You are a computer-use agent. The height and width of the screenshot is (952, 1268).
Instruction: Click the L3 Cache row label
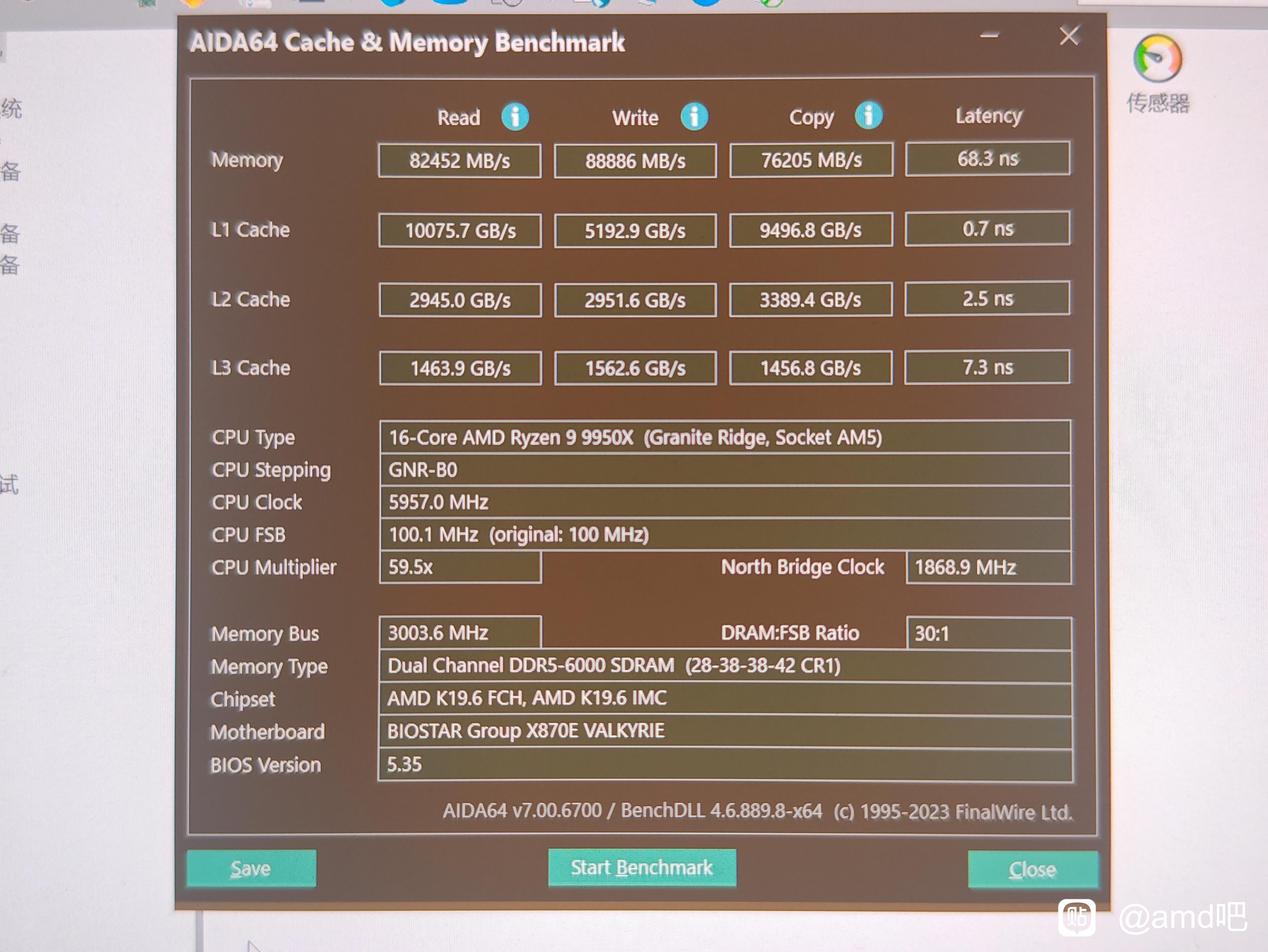pyautogui.click(x=251, y=367)
